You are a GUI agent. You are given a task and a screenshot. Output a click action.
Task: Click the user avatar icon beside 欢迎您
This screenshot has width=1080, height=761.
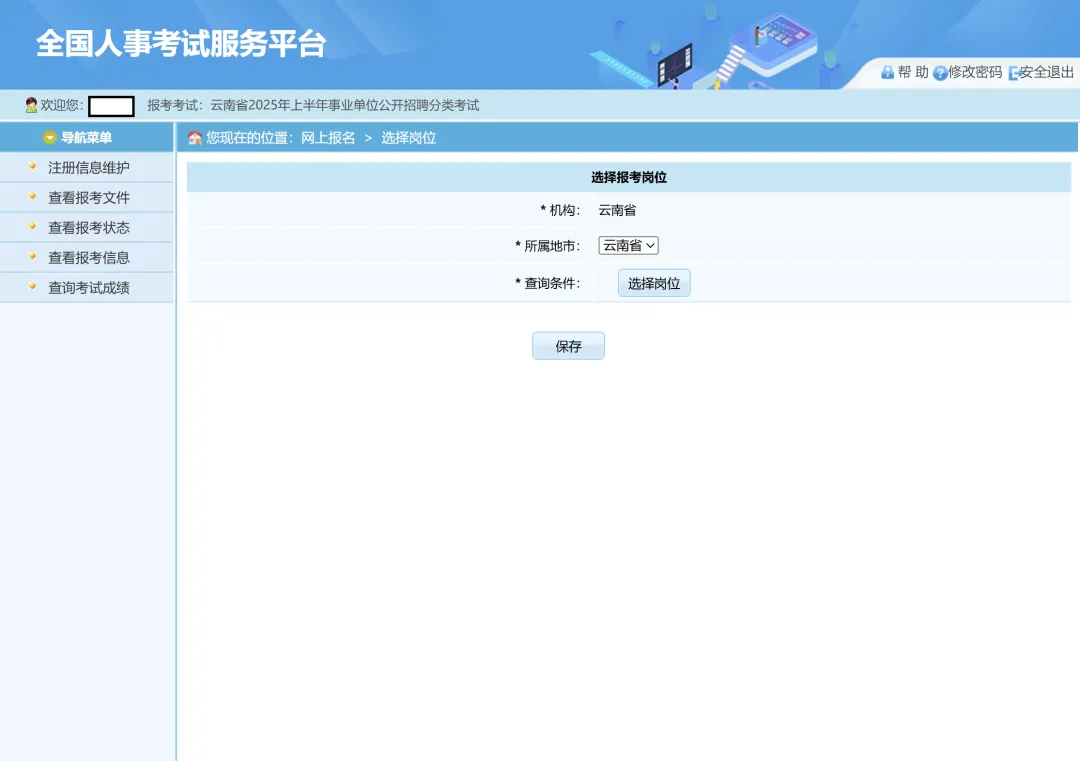click(31, 105)
